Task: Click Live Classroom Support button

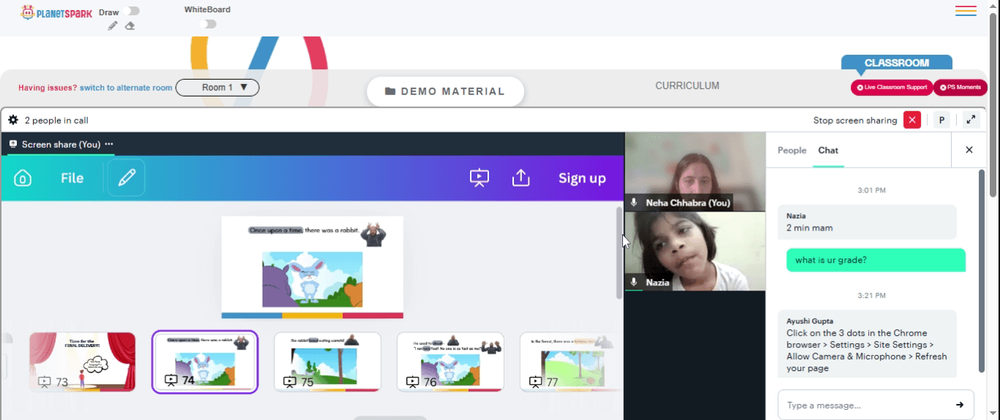Action: pyautogui.click(x=892, y=87)
